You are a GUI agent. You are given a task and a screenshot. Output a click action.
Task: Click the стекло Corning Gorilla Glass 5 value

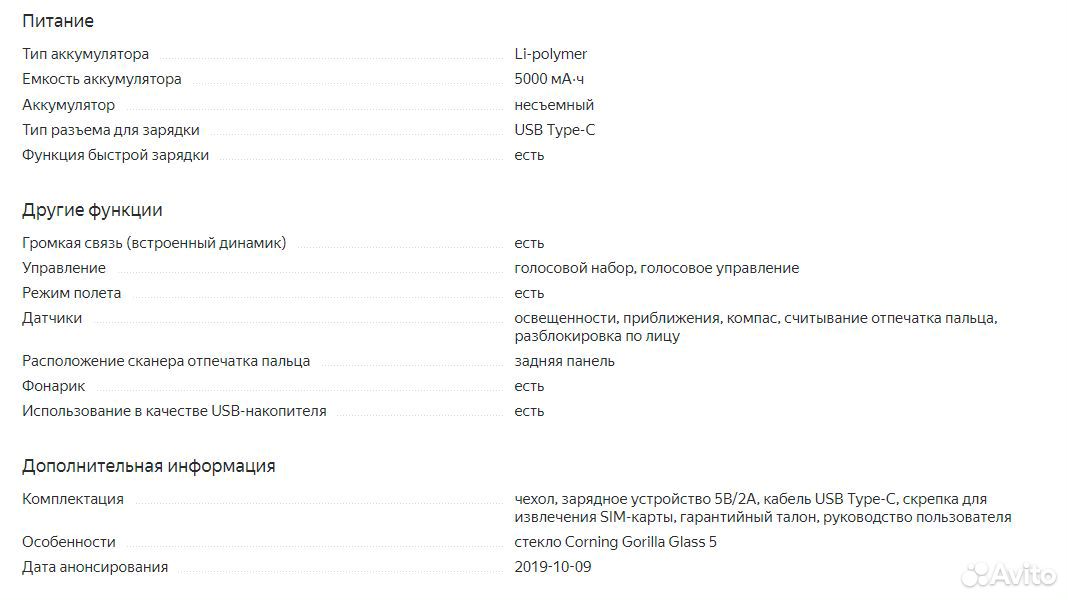click(x=615, y=542)
